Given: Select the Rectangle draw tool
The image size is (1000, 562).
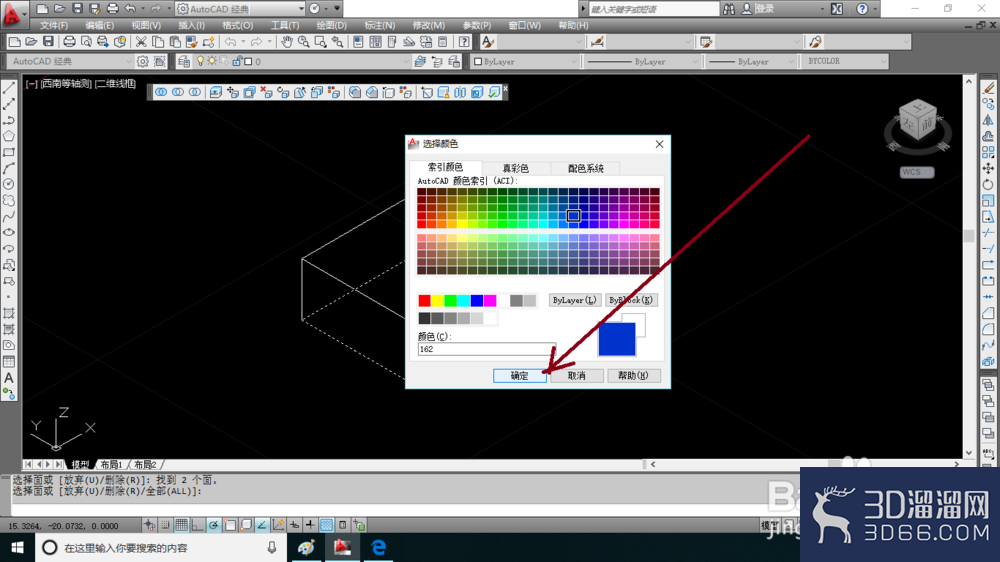Looking at the screenshot, I should (9, 152).
